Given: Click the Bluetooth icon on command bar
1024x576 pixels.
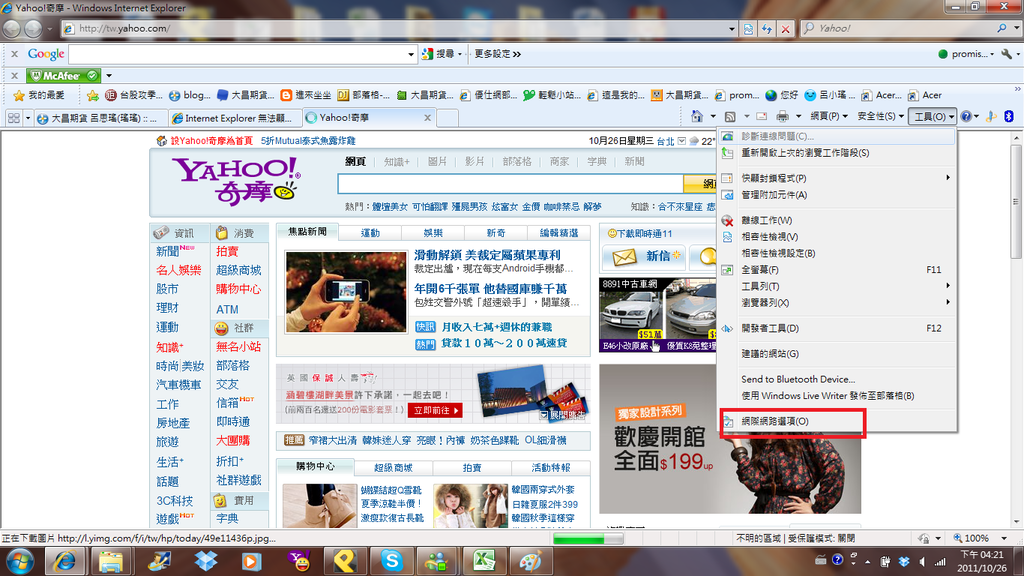Looking at the screenshot, I should click(1009, 117).
